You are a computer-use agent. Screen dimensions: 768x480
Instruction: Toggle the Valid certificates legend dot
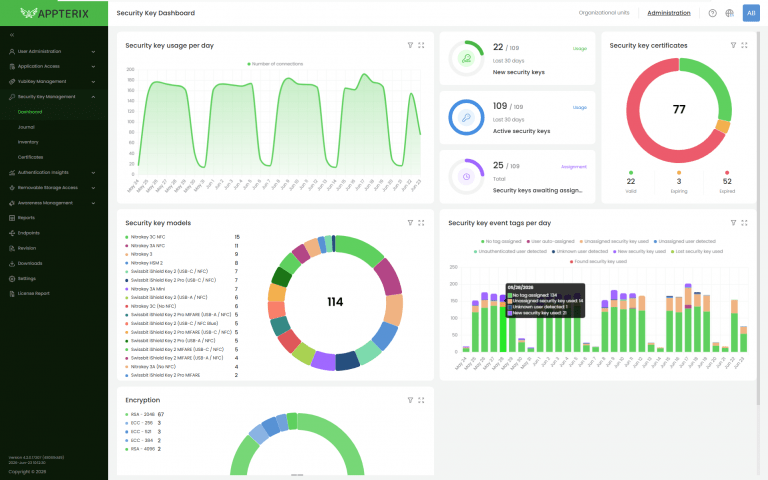coord(631,173)
